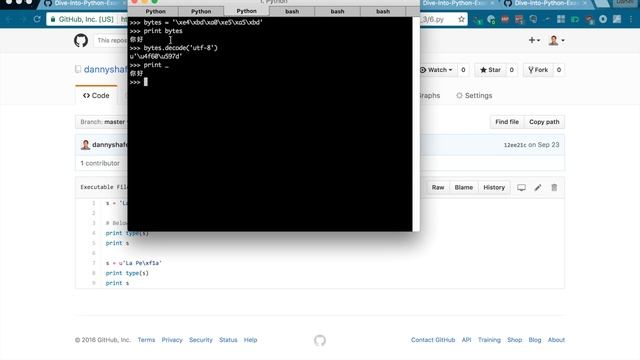The height and width of the screenshot is (360, 640).
Task: Open the footer About link
Action: click(556, 340)
